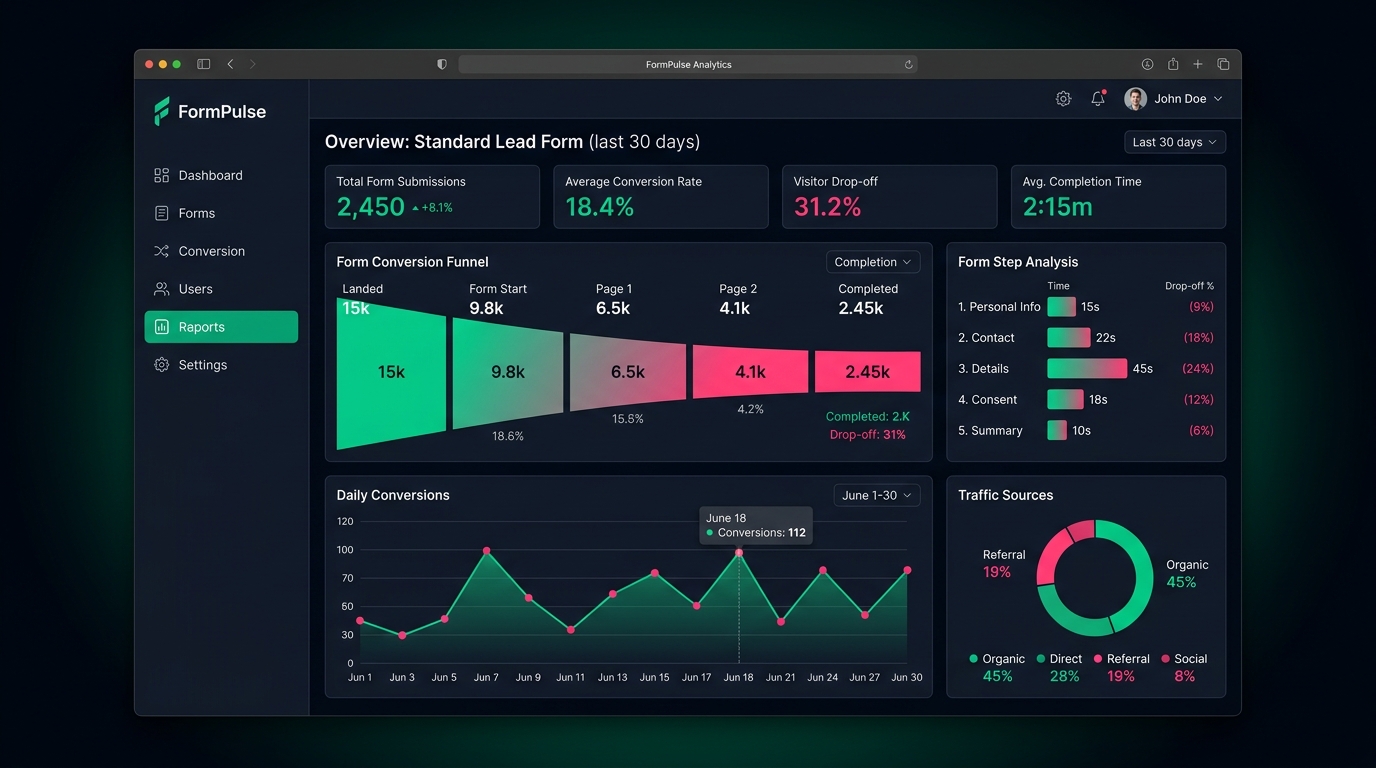This screenshot has width=1376, height=768.
Task: Click the 'Drop-off: 31%' funnel text
Action: 868,435
